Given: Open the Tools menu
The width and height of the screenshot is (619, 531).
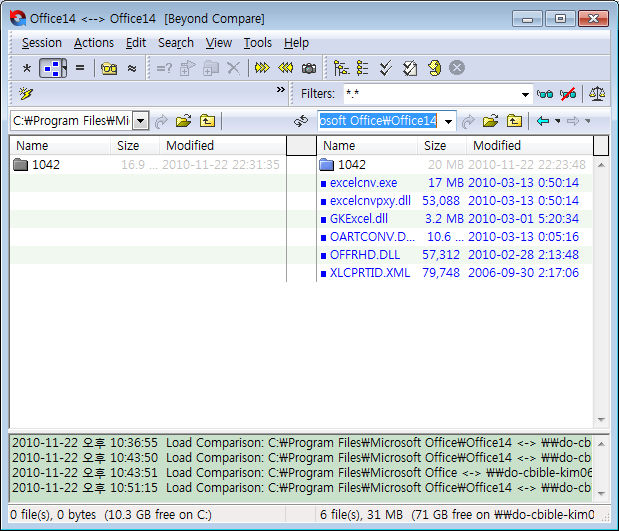Looking at the screenshot, I should (257, 43).
